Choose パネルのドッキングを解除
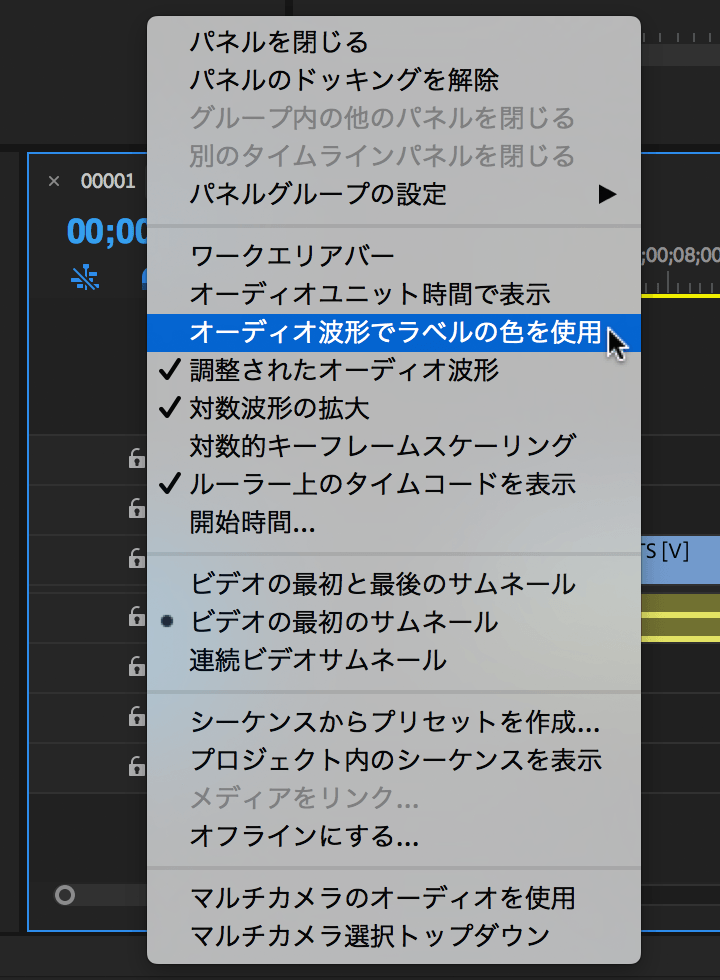 (x=394, y=80)
